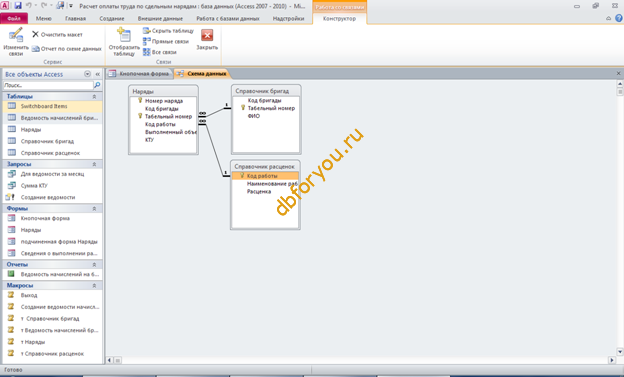Open the Создание ribbon tab

pos(112,18)
